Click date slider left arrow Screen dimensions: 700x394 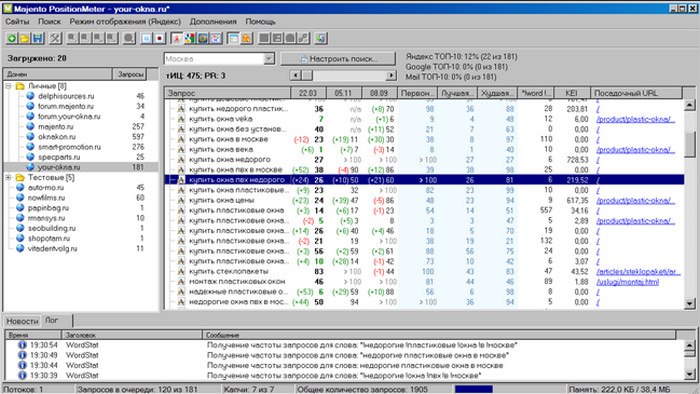[295, 75]
